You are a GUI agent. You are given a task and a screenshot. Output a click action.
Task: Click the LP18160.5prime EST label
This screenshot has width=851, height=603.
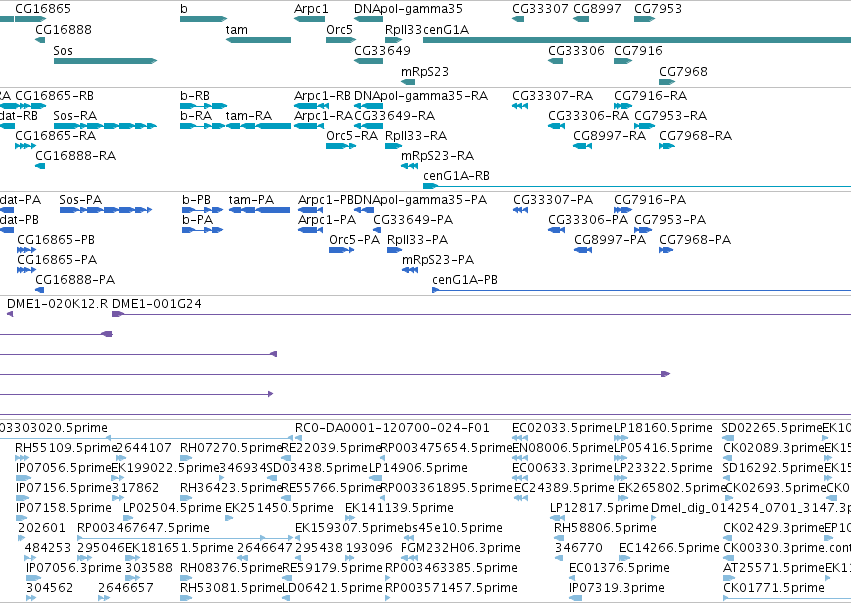(663, 428)
